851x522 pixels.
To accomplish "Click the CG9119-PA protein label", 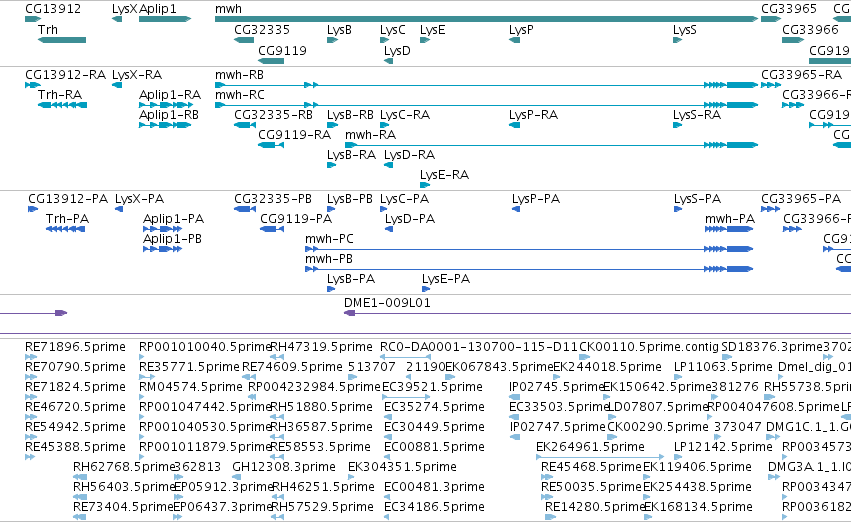I will click(296, 219).
